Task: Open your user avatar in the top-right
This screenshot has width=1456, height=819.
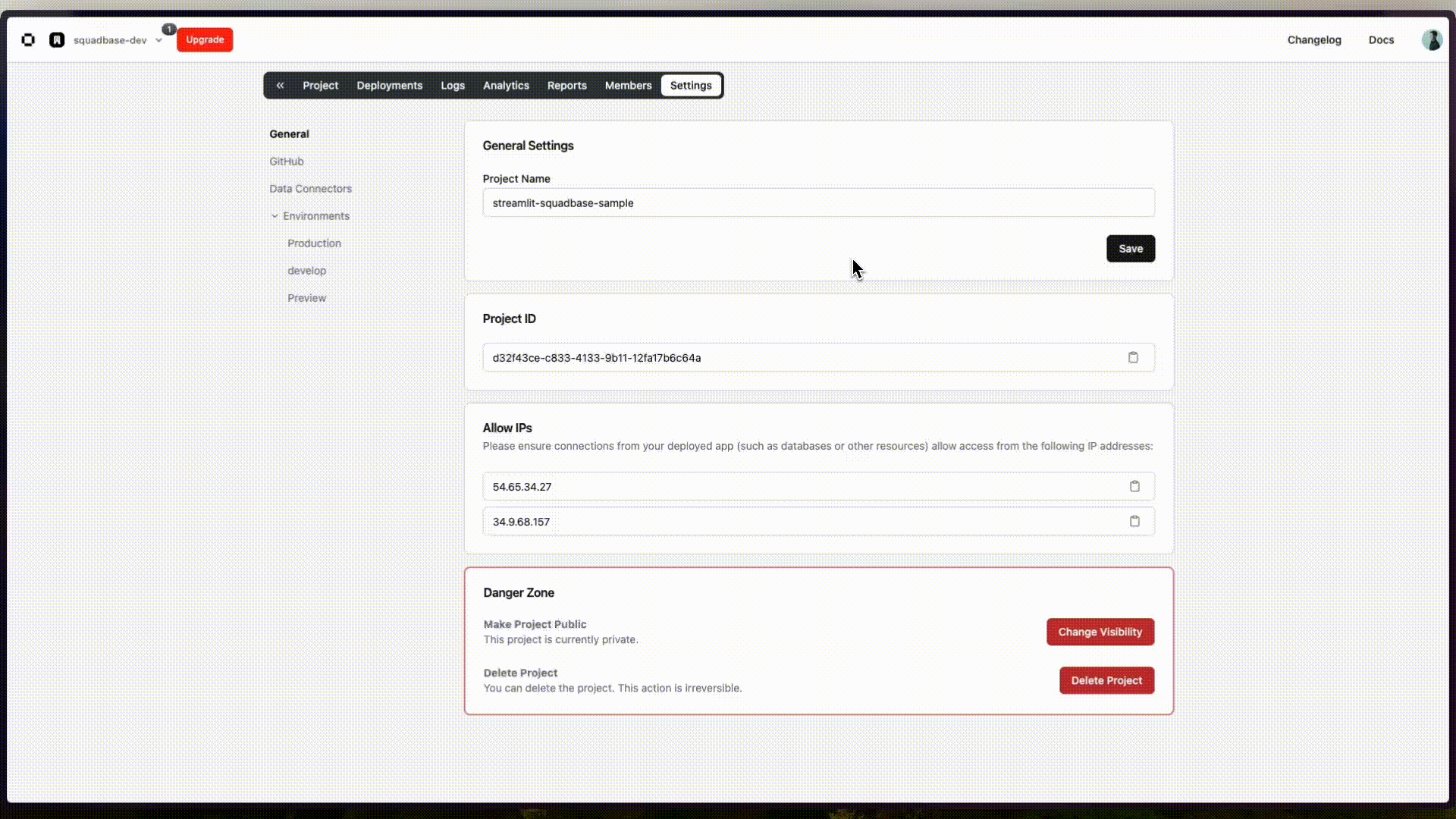Action: 1432,39
